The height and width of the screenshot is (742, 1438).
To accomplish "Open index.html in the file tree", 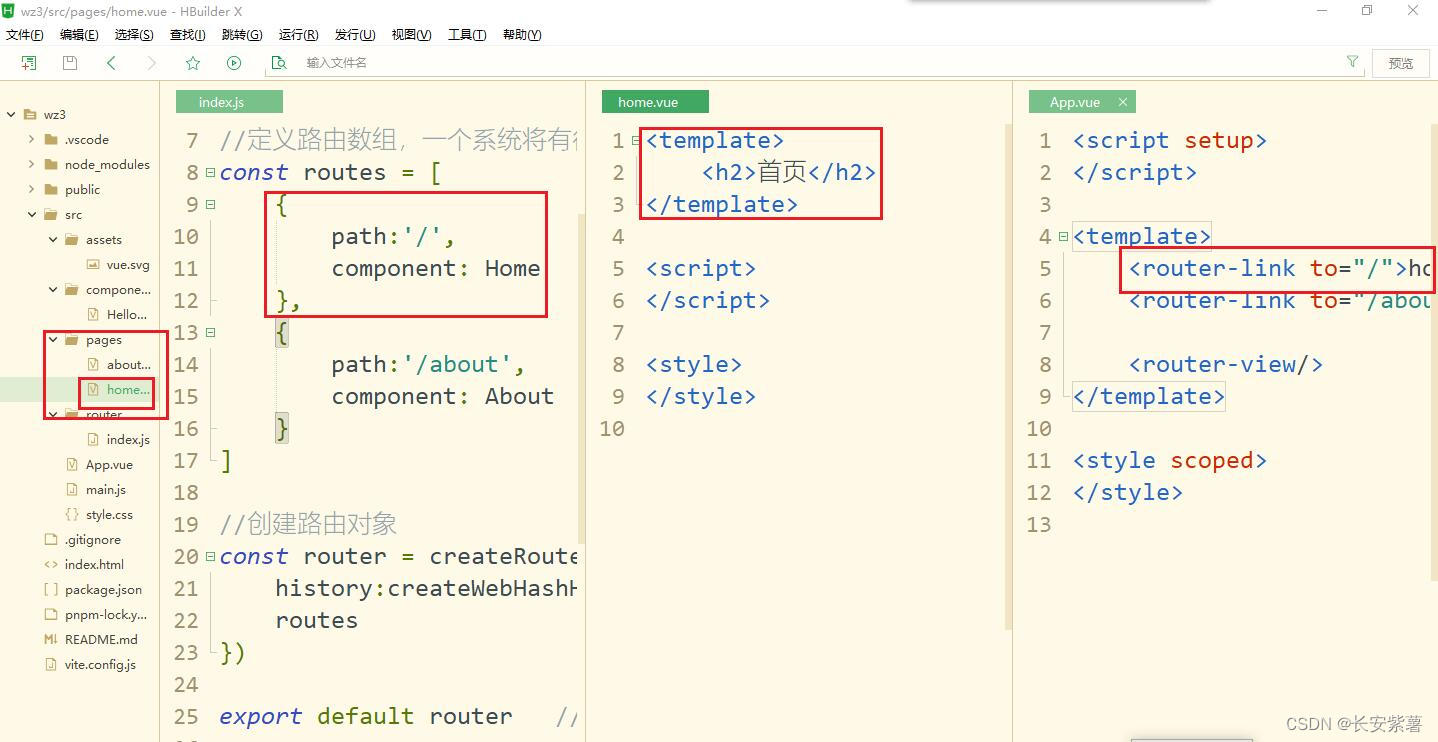I will (x=84, y=565).
